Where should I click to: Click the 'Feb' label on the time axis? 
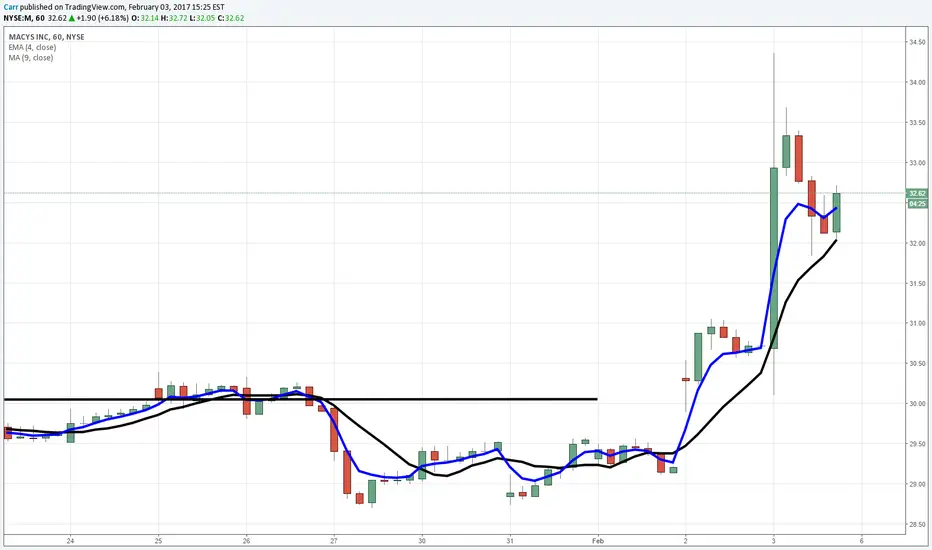598,540
